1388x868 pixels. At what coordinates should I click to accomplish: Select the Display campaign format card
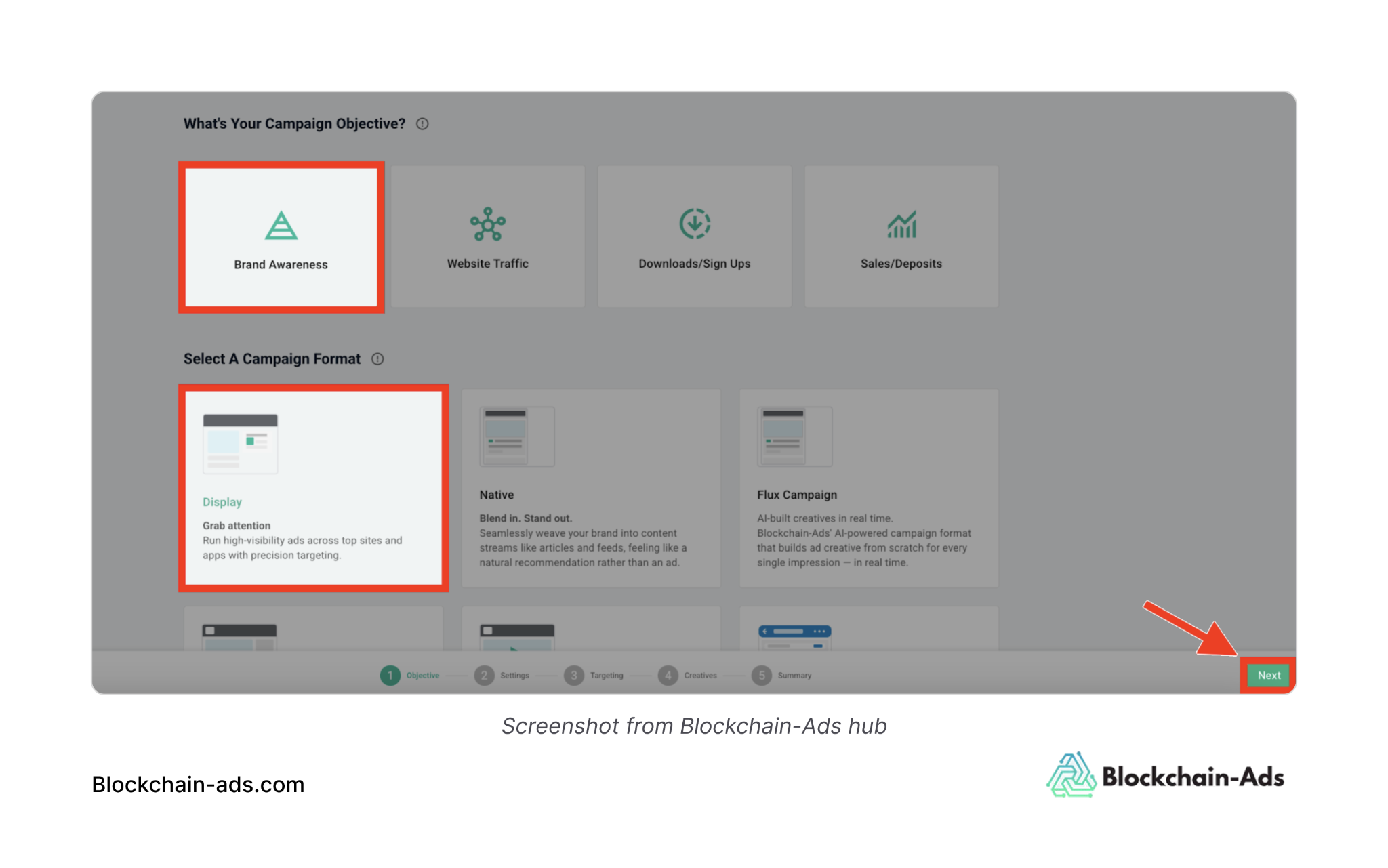[x=313, y=488]
